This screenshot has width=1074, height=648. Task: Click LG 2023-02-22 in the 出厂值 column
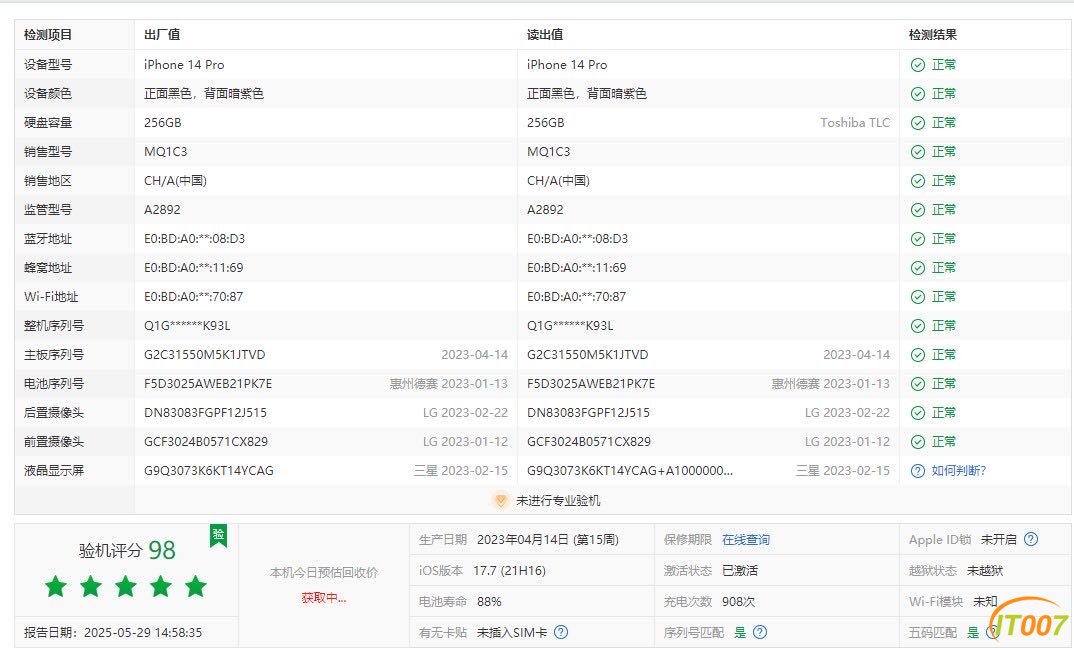coord(466,413)
